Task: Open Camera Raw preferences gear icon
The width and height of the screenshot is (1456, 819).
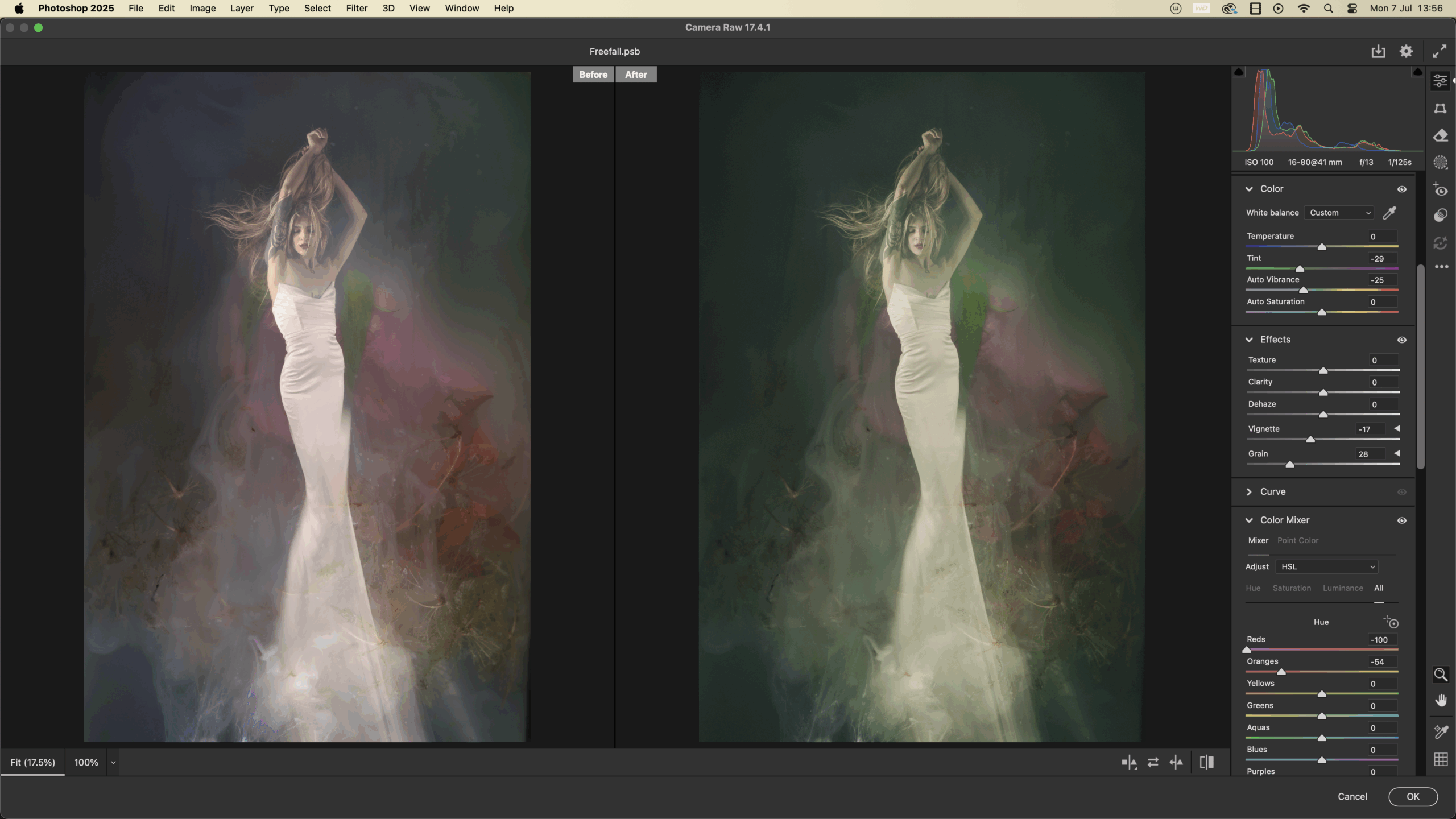Action: pyautogui.click(x=1406, y=52)
